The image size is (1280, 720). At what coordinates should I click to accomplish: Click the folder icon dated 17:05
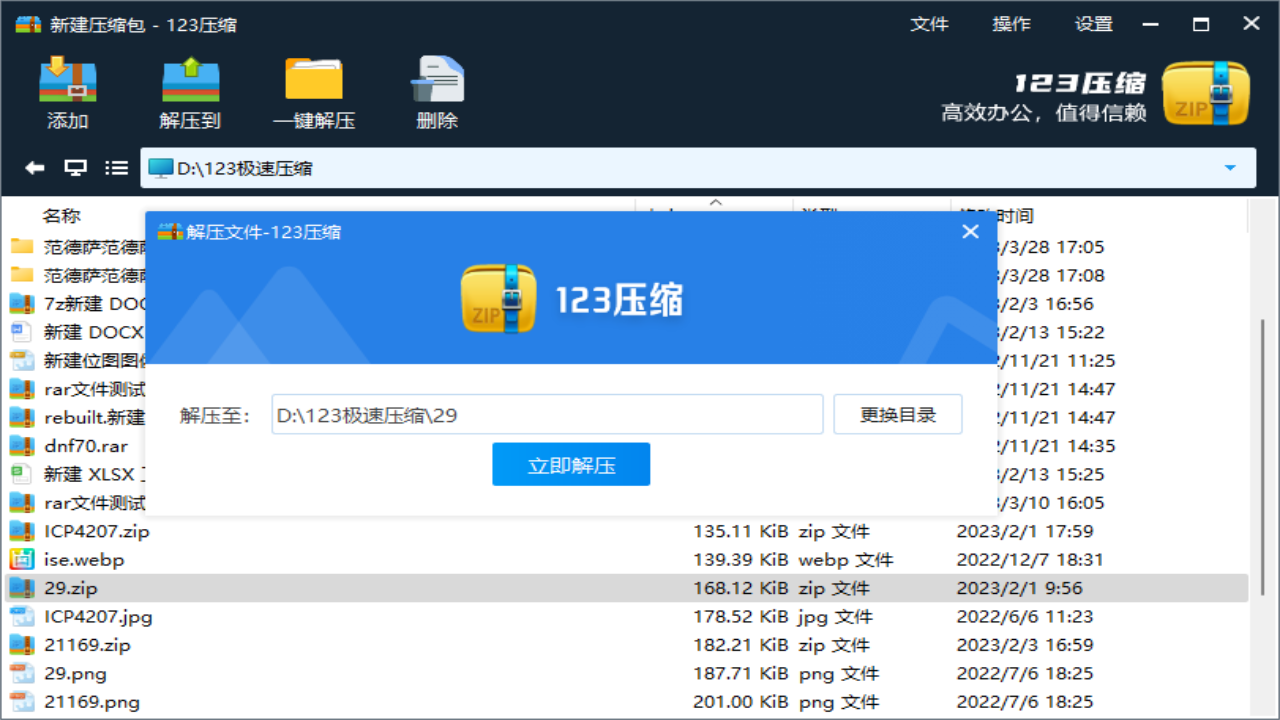point(22,246)
